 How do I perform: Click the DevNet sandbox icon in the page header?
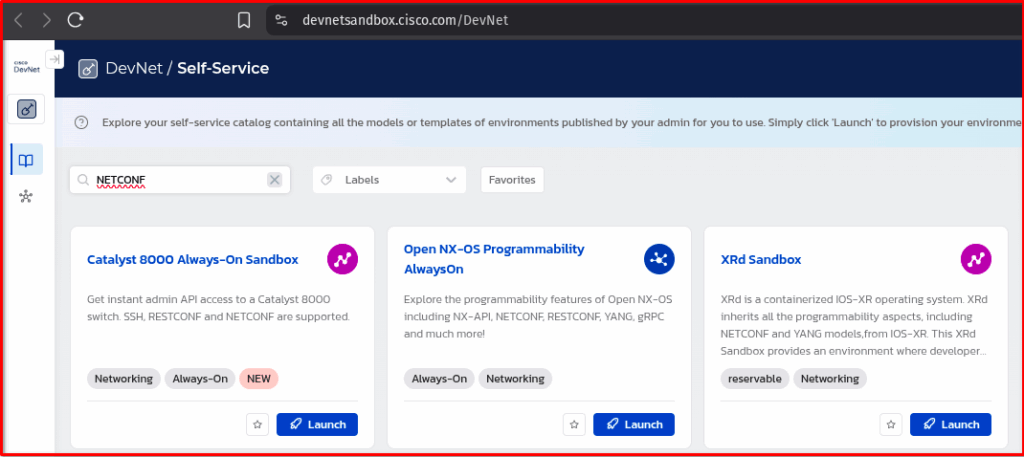tap(88, 69)
